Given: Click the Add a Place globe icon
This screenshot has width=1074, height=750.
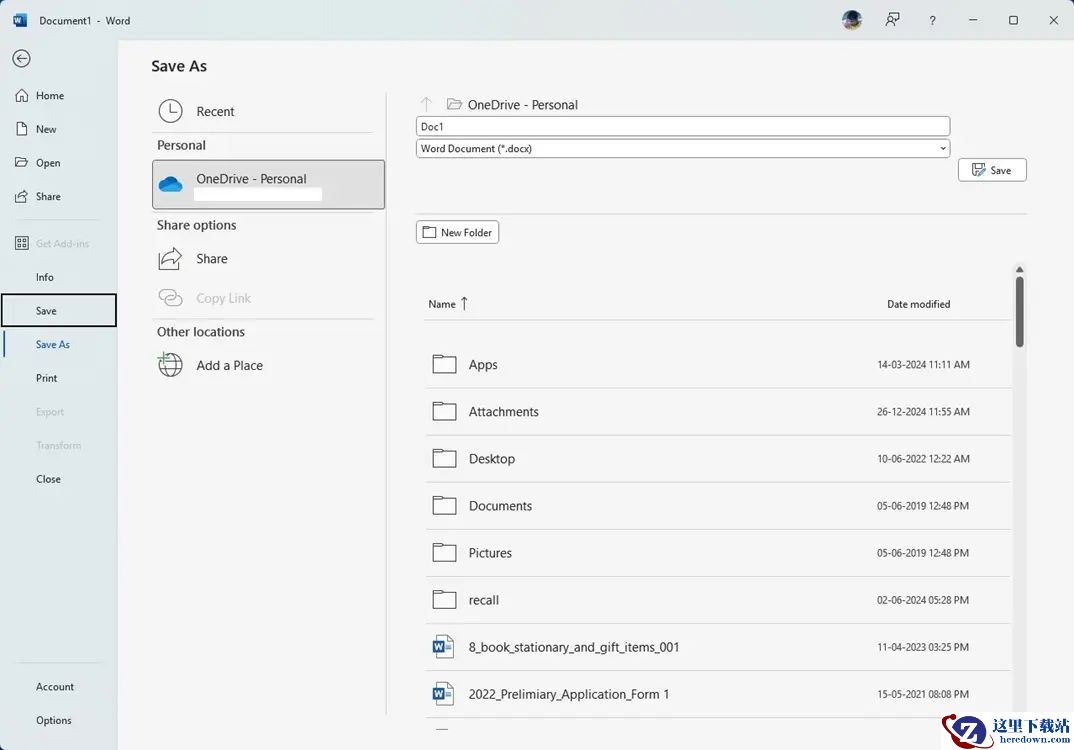Looking at the screenshot, I should pos(171,365).
